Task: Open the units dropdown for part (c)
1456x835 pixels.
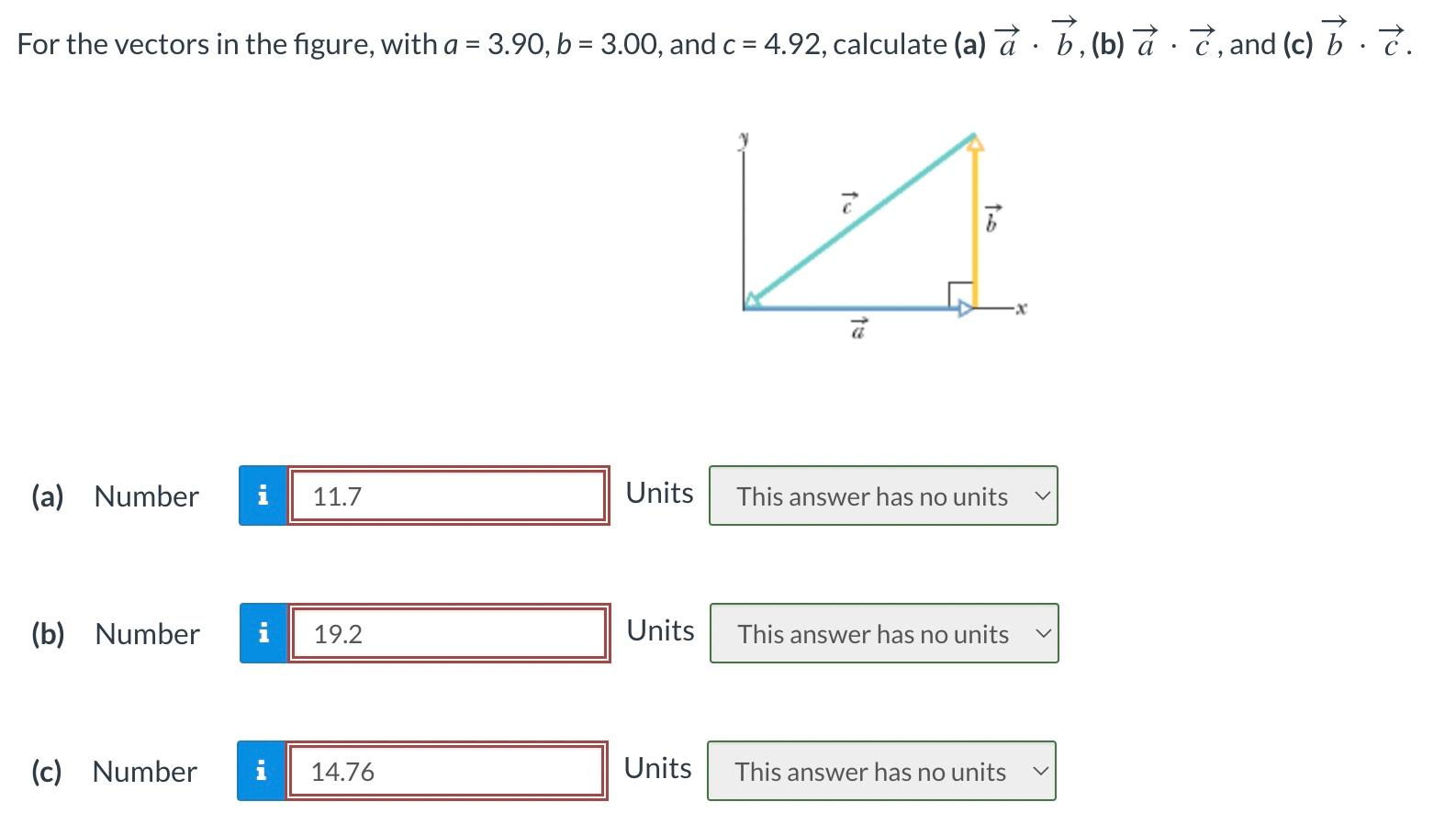Action: pos(879,772)
